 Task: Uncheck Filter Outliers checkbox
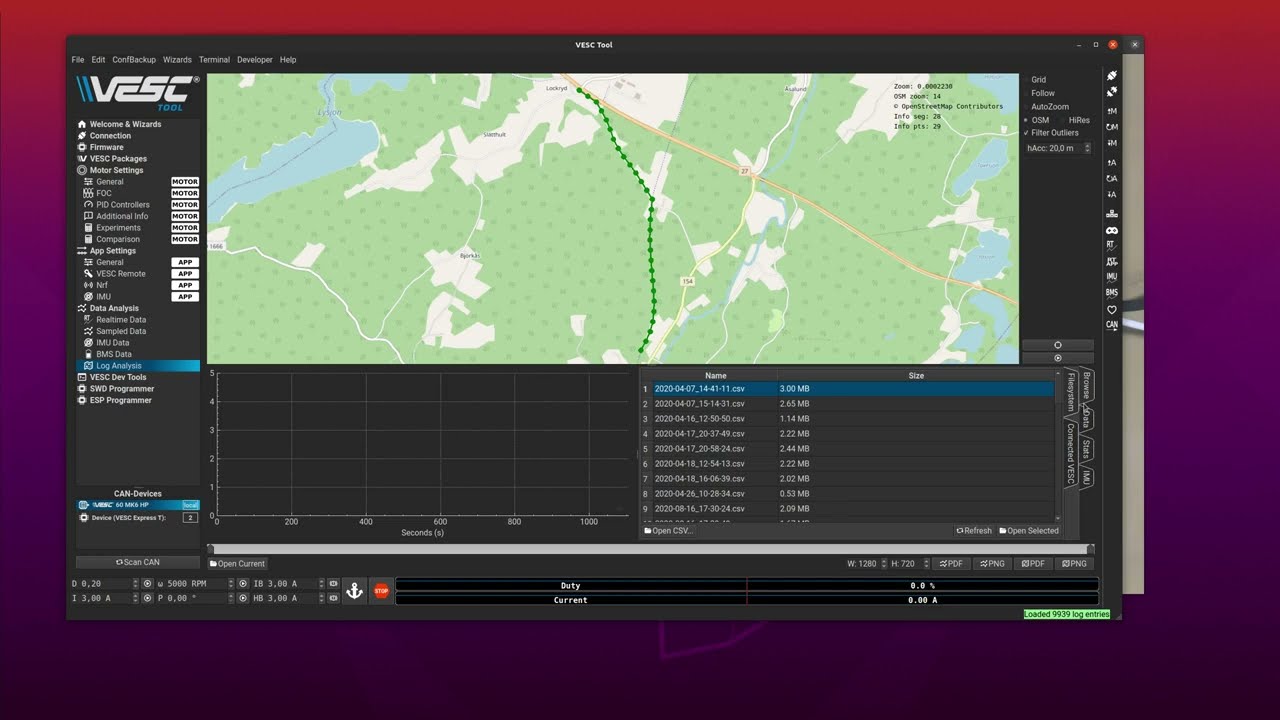click(1050, 133)
